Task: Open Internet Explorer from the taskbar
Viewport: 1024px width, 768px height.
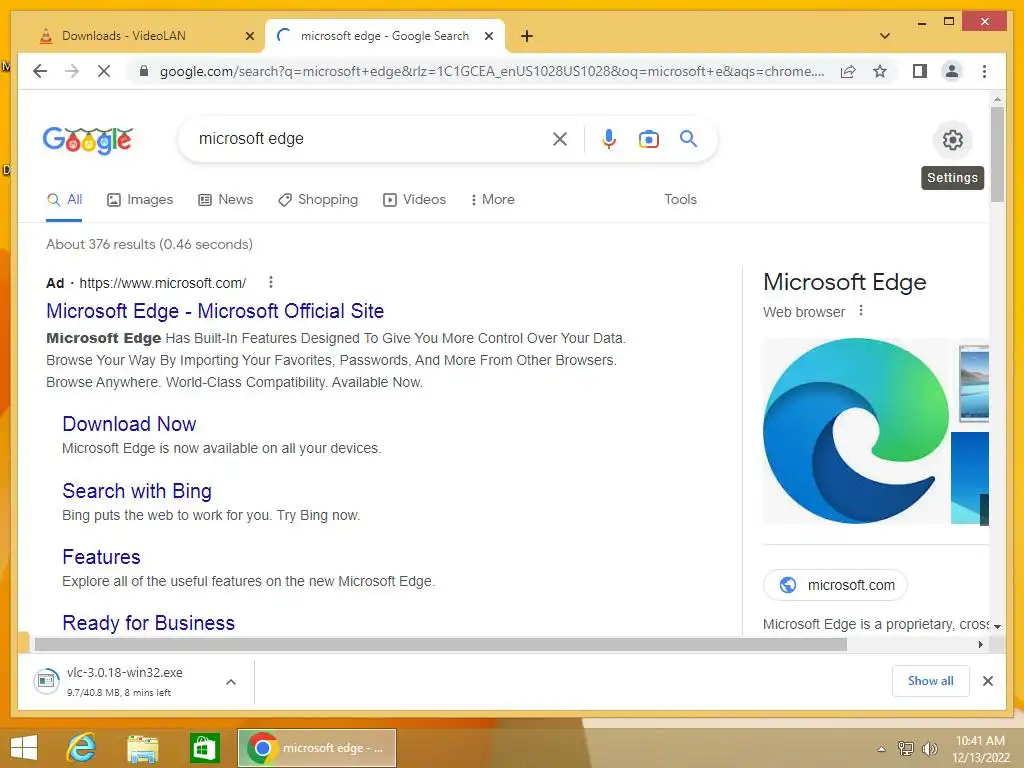Action: (82, 748)
